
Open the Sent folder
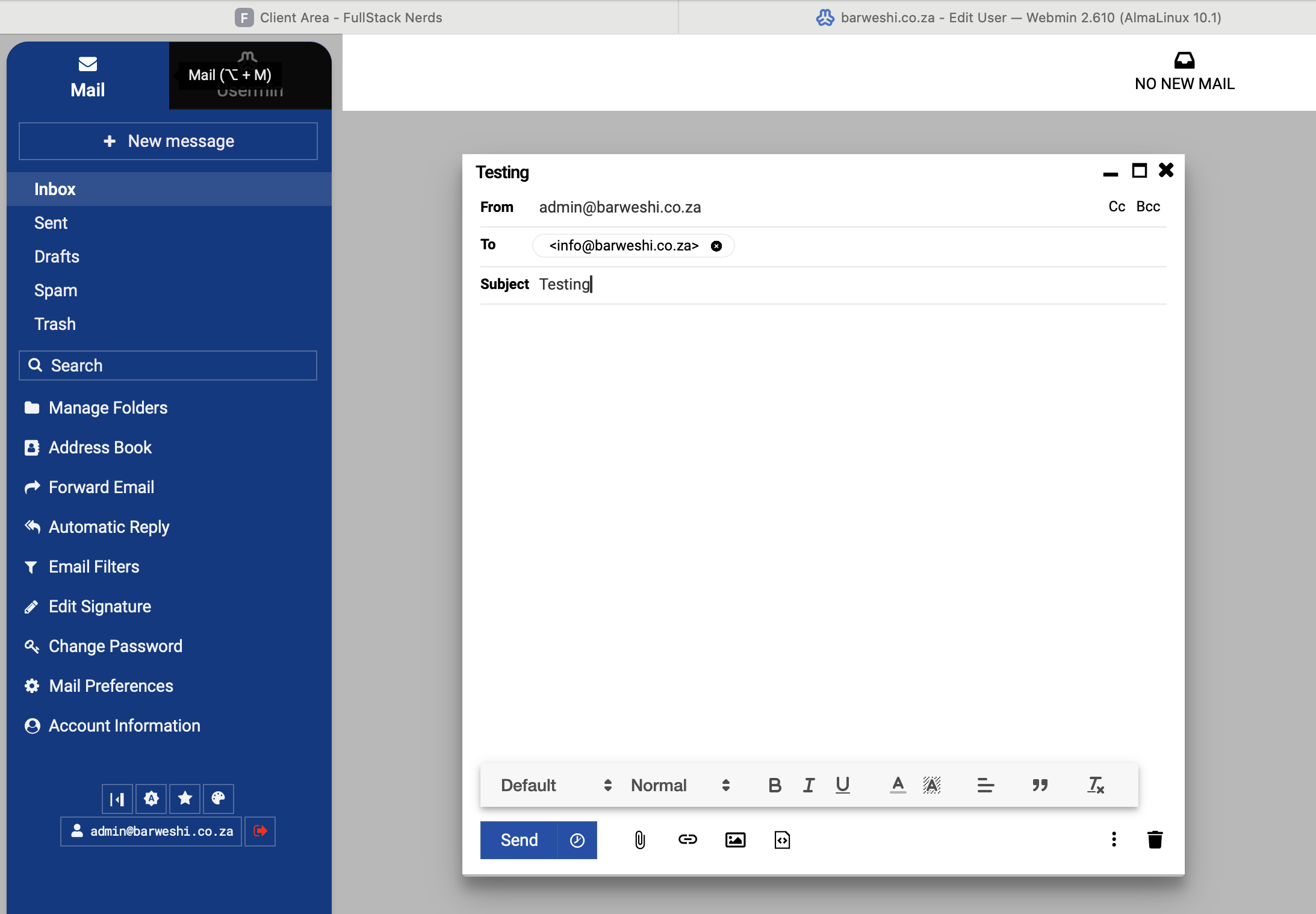(51, 223)
